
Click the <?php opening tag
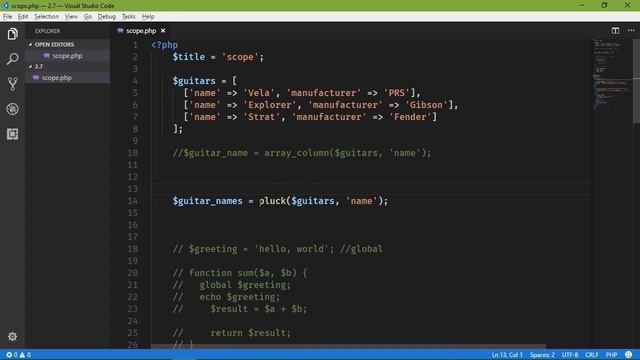click(x=164, y=45)
